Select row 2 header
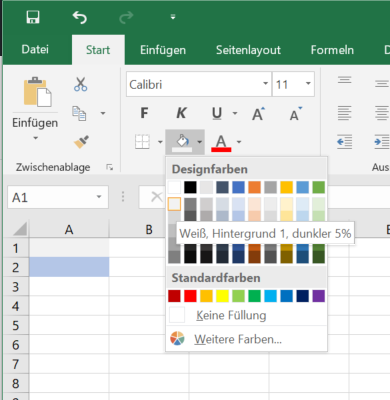Viewport: 390px width, 400px height. 16,267
